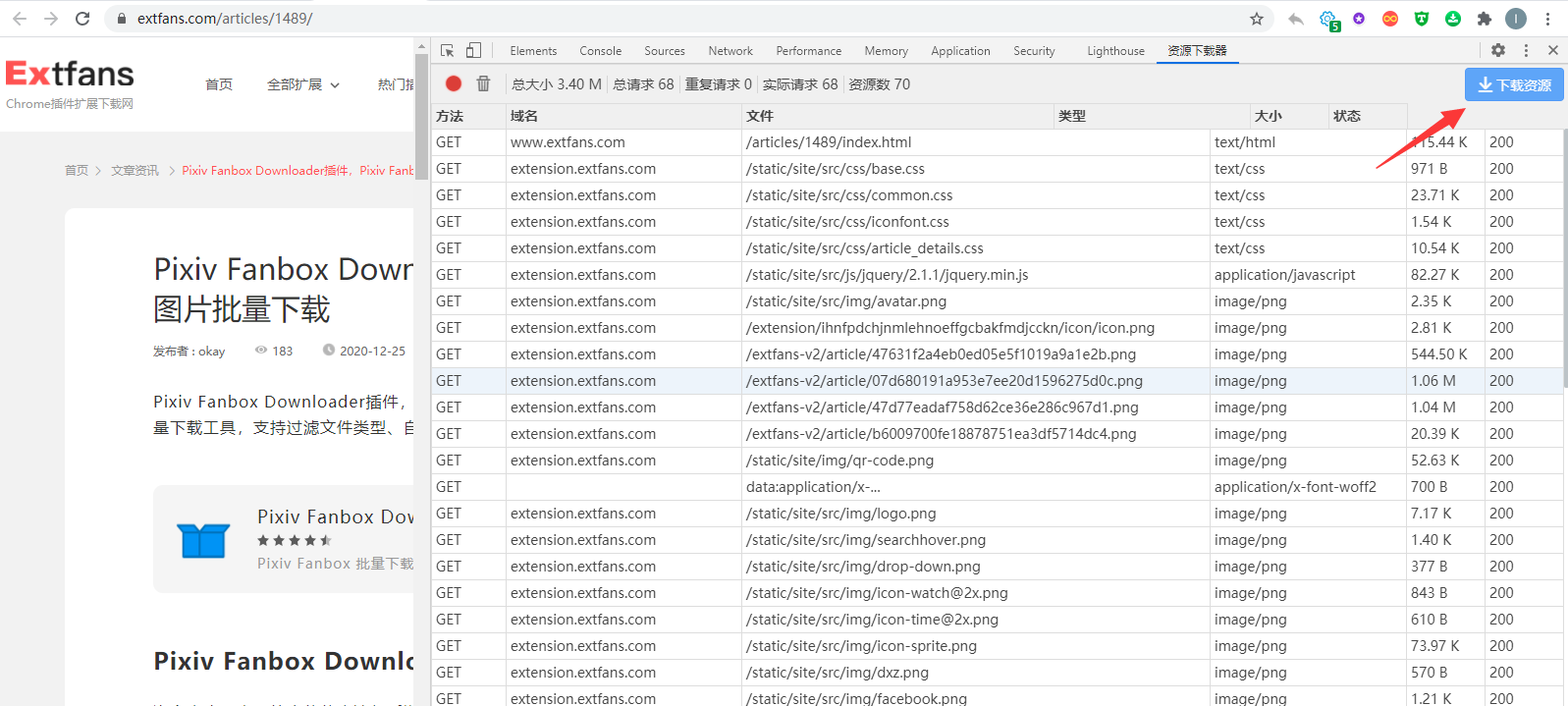
Task: Click the 文件 column header
Action: pos(897,116)
